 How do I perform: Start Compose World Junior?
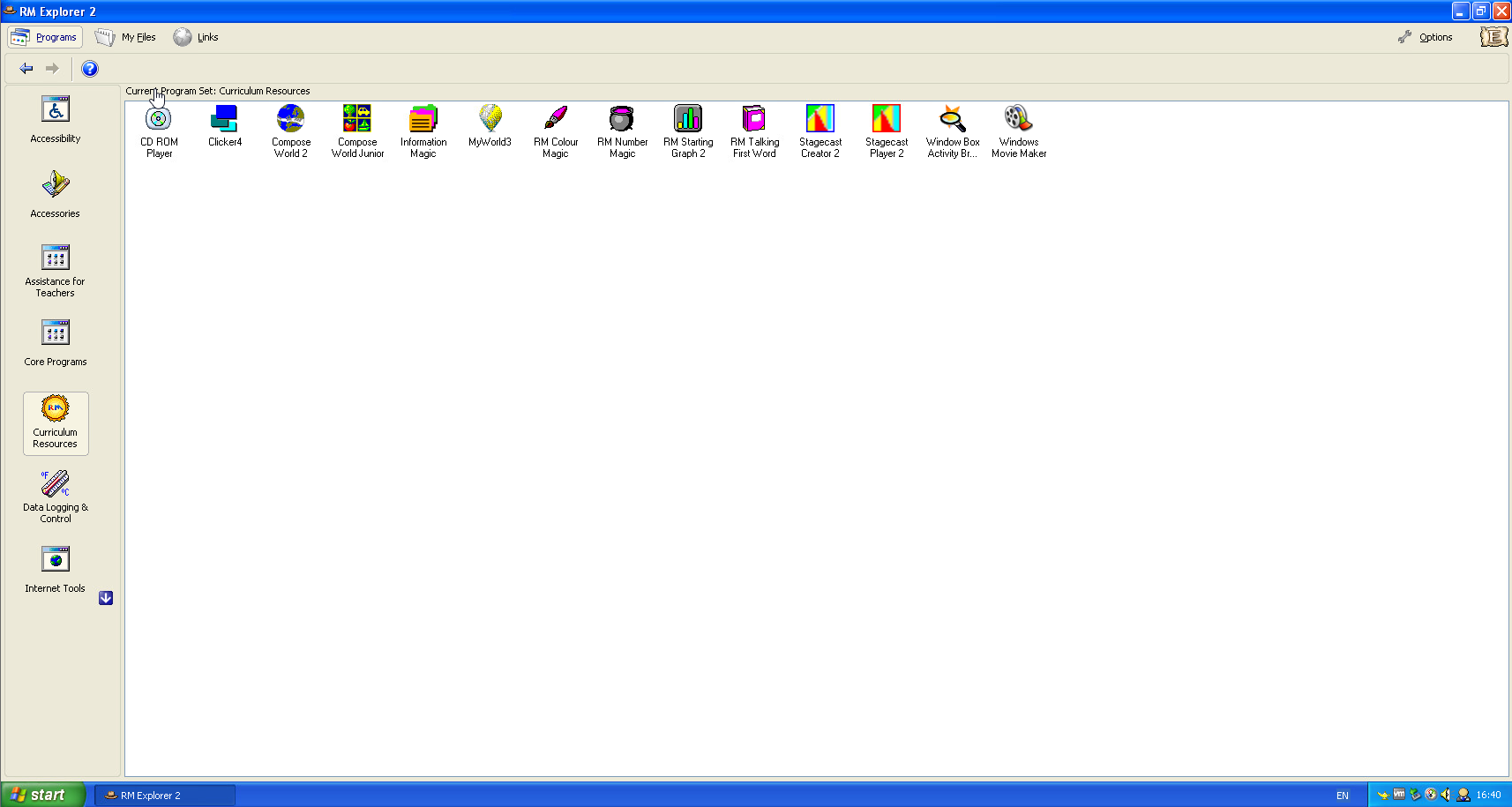357,131
